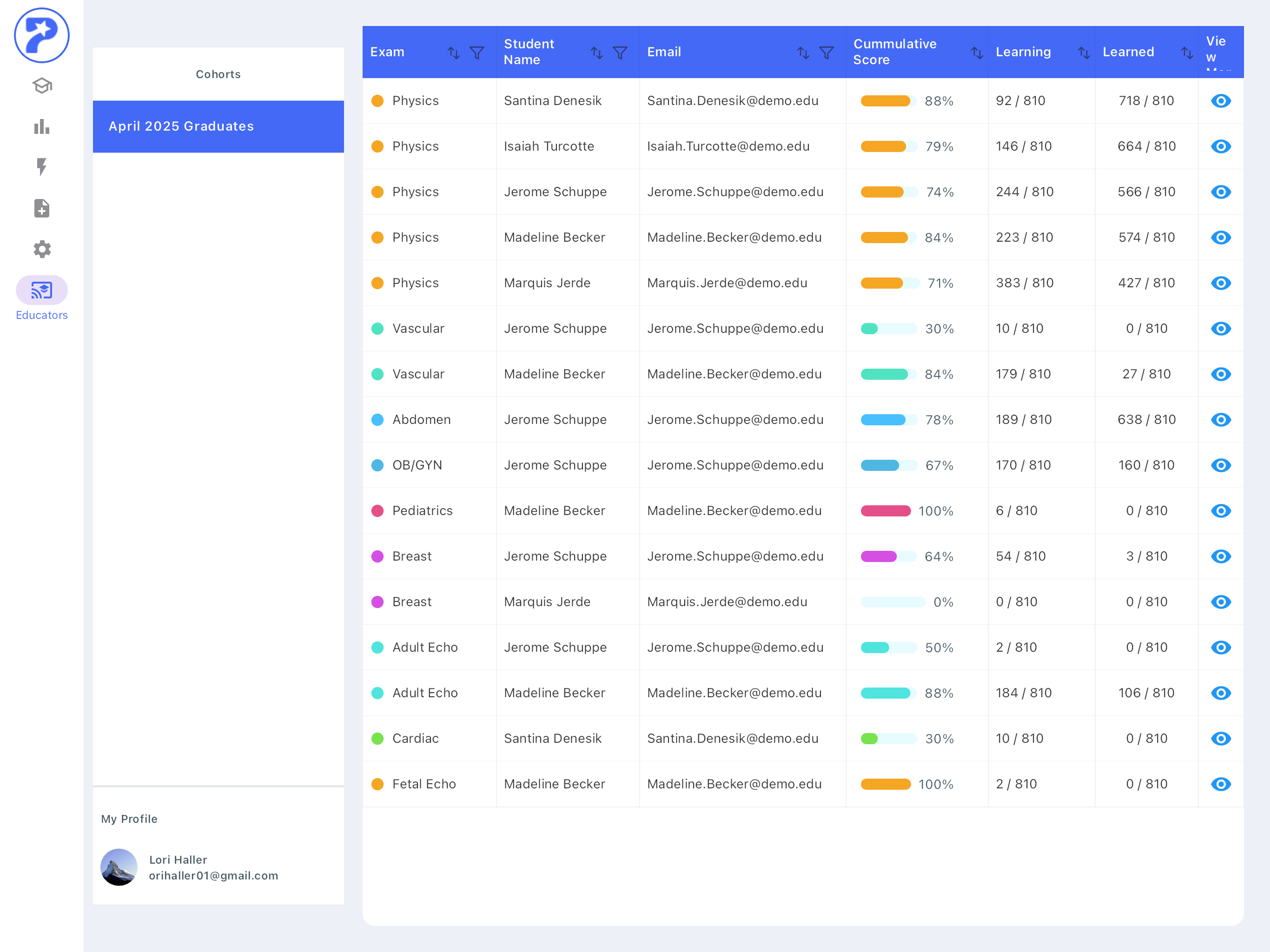Open the Student Name filter funnel

pyautogui.click(x=620, y=52)
